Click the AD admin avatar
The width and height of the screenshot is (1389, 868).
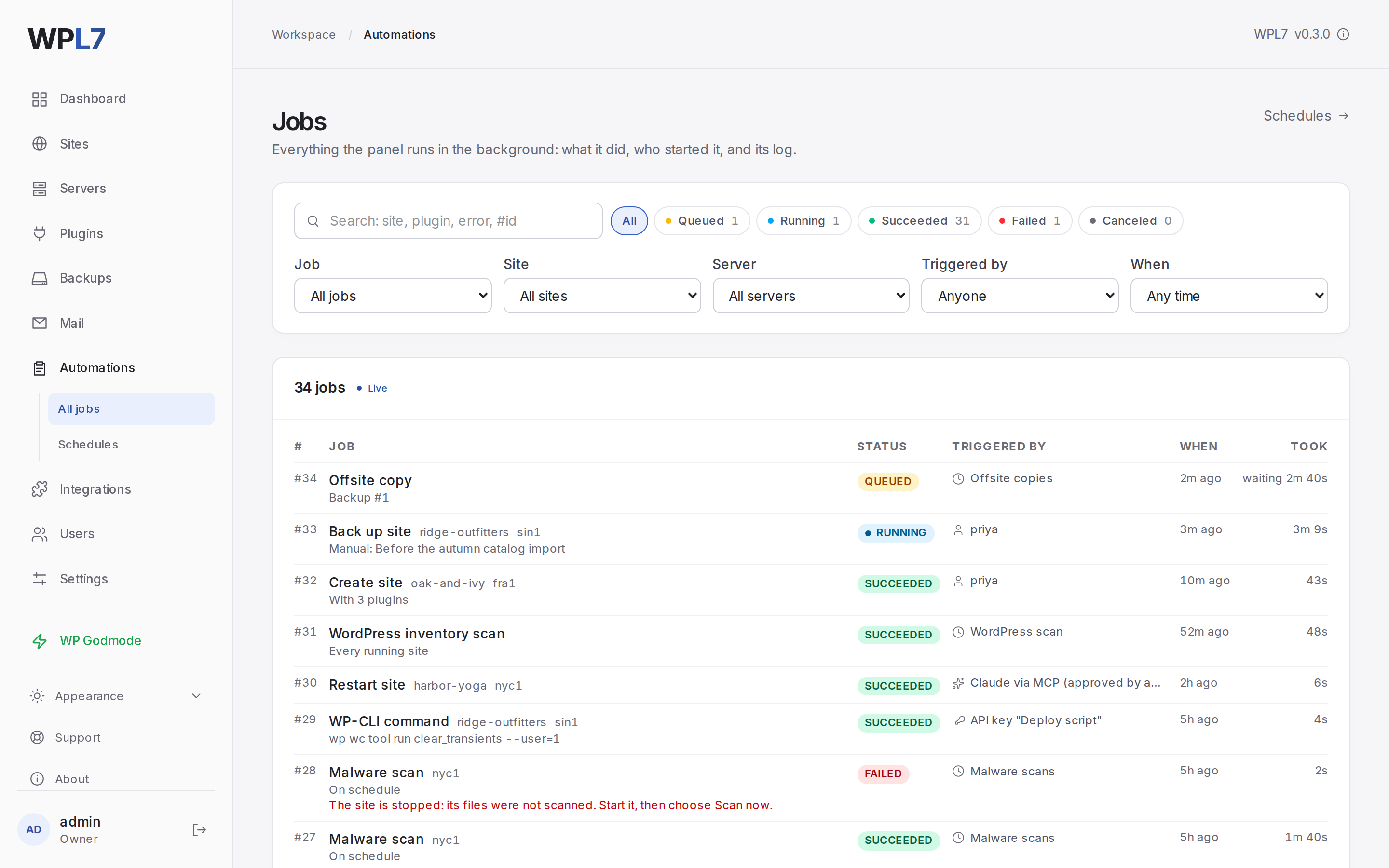(x=34, y=829)
